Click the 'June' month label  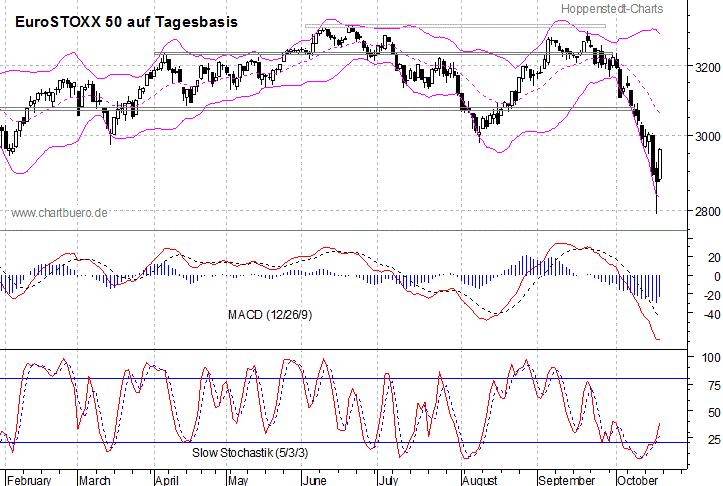[315, 480]
